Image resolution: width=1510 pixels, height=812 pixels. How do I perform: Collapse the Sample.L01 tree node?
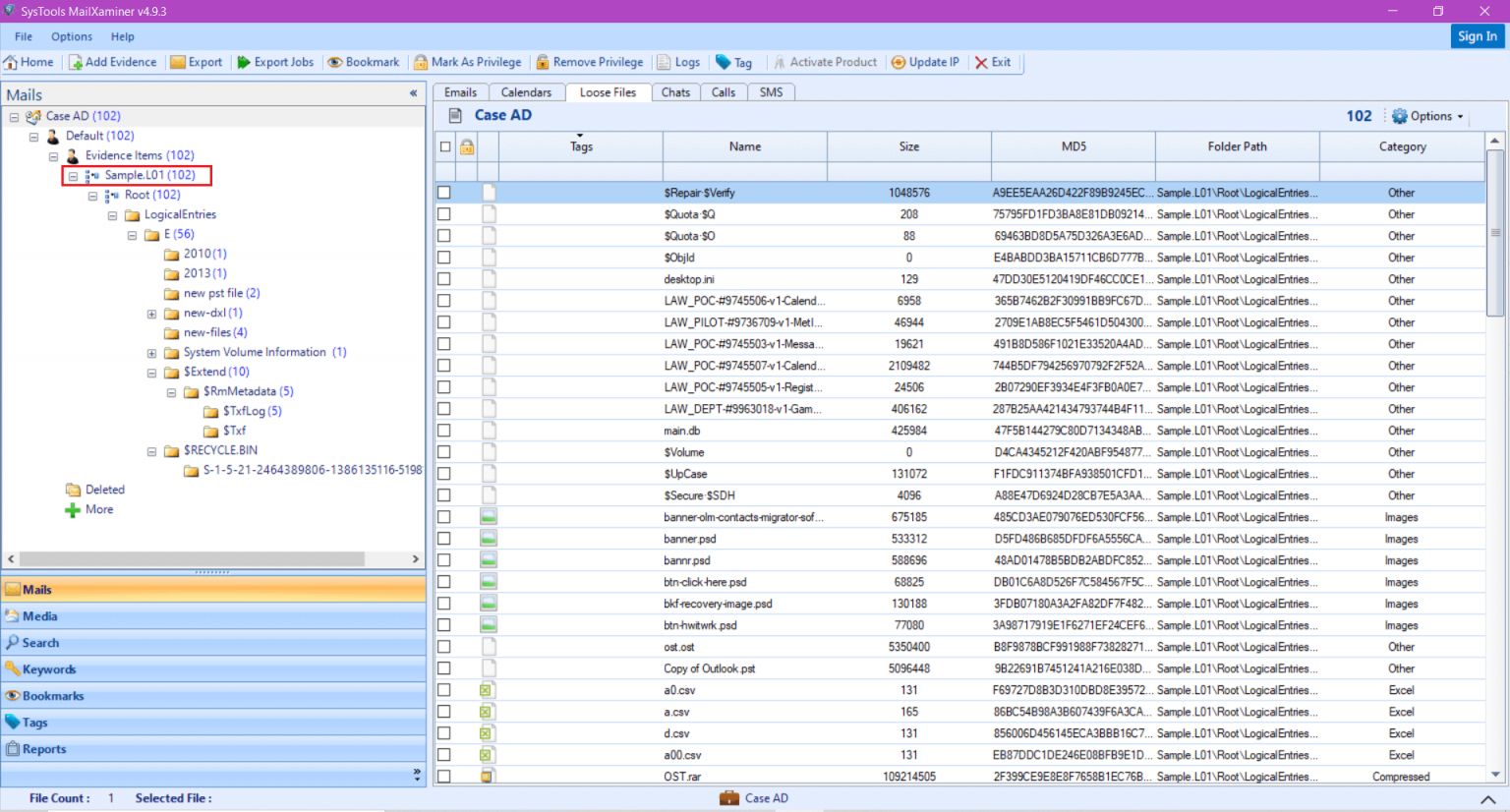click(x=73, y=175)
